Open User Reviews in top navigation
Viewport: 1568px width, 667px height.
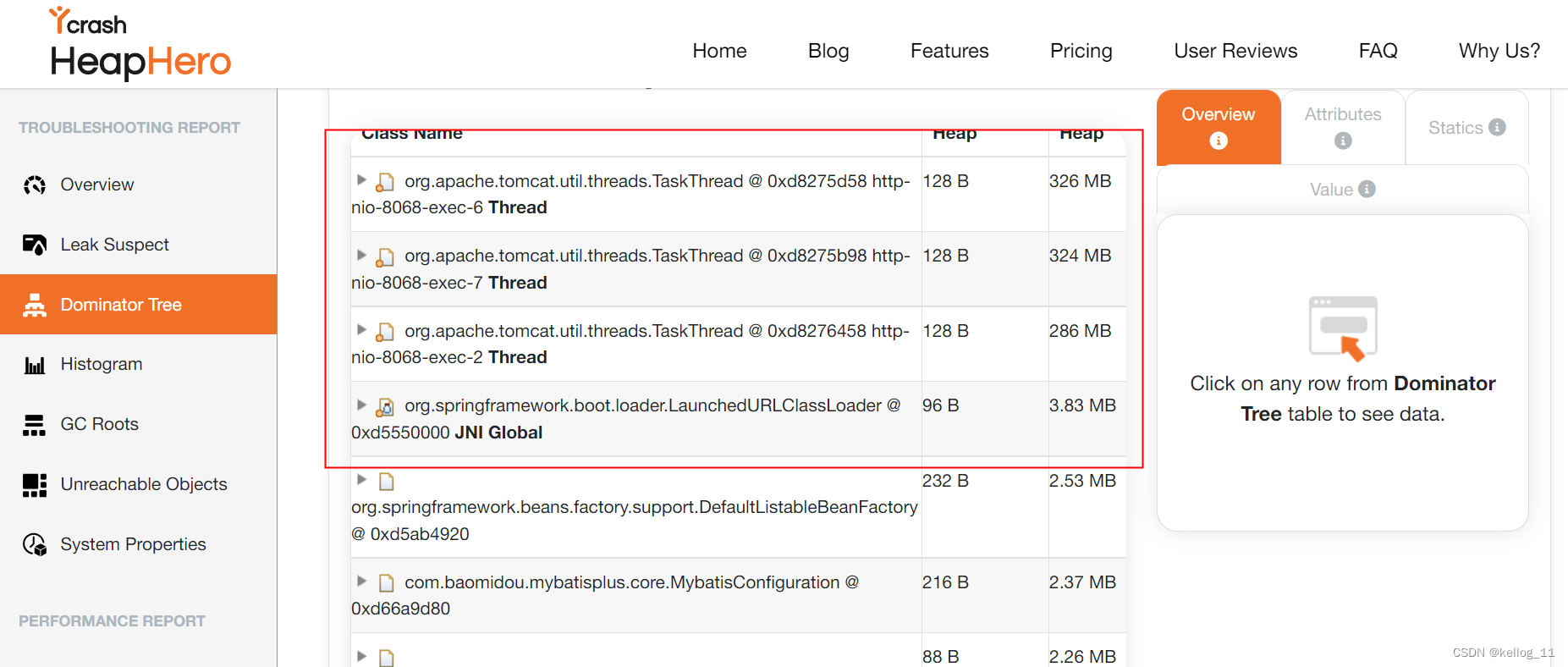(x=1235, y=51)
